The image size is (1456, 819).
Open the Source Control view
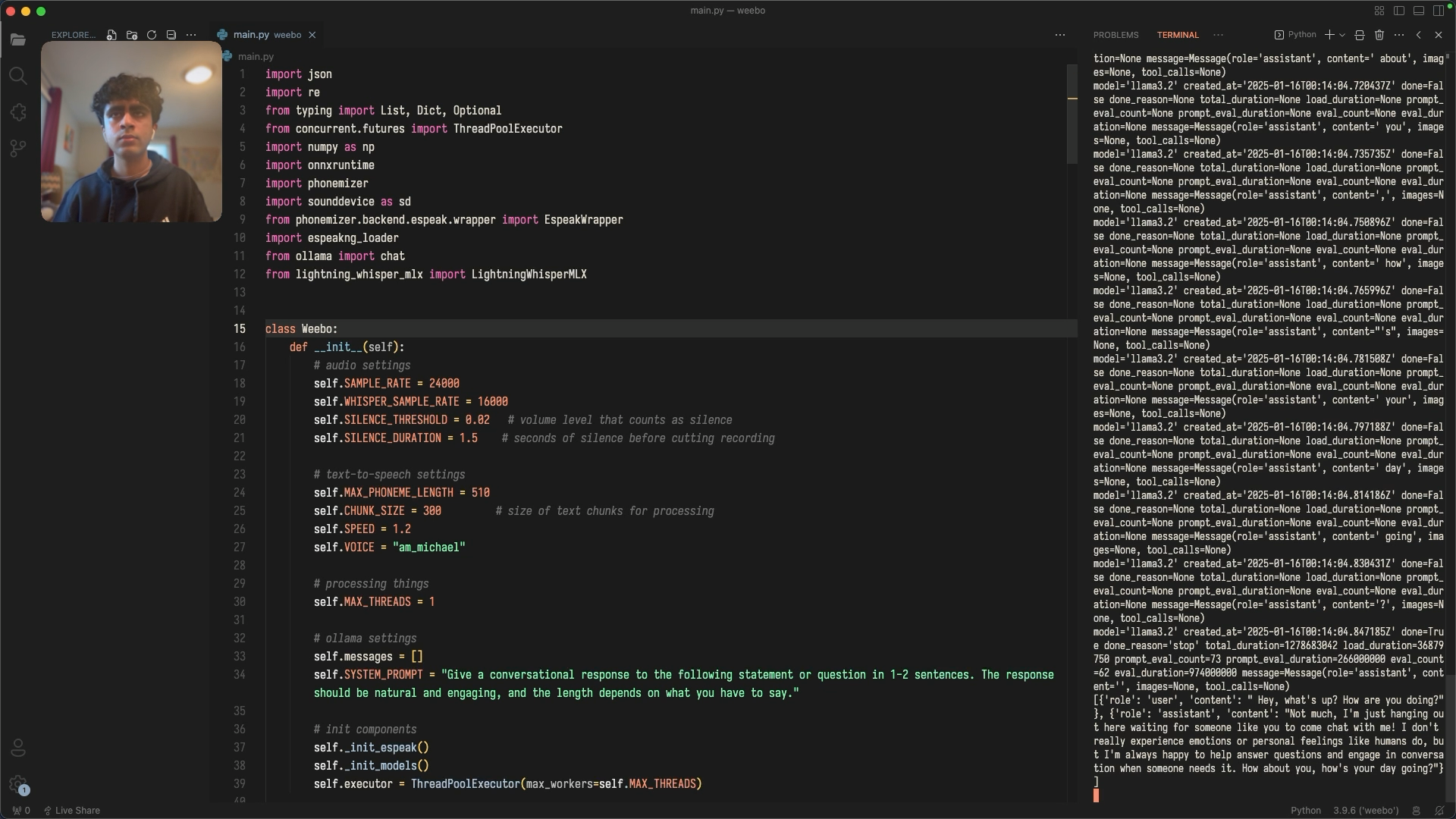18,149
